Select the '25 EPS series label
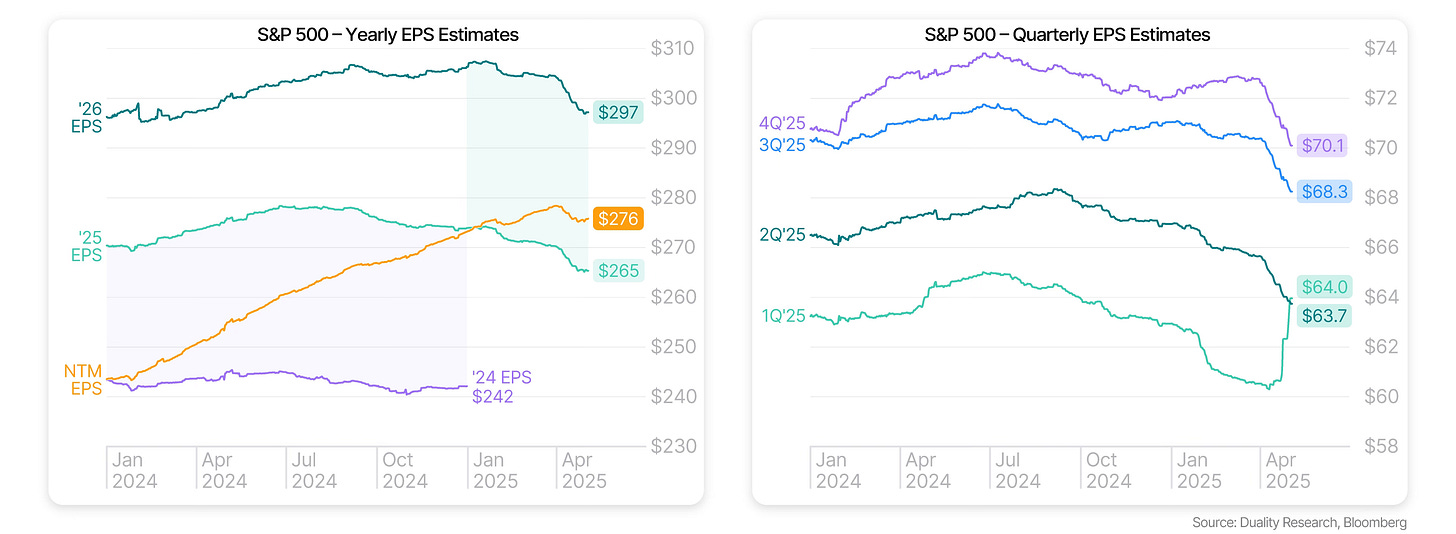The width and height of the screenshot is (1456, 534). pyautogui.click(x=89, y=246)
